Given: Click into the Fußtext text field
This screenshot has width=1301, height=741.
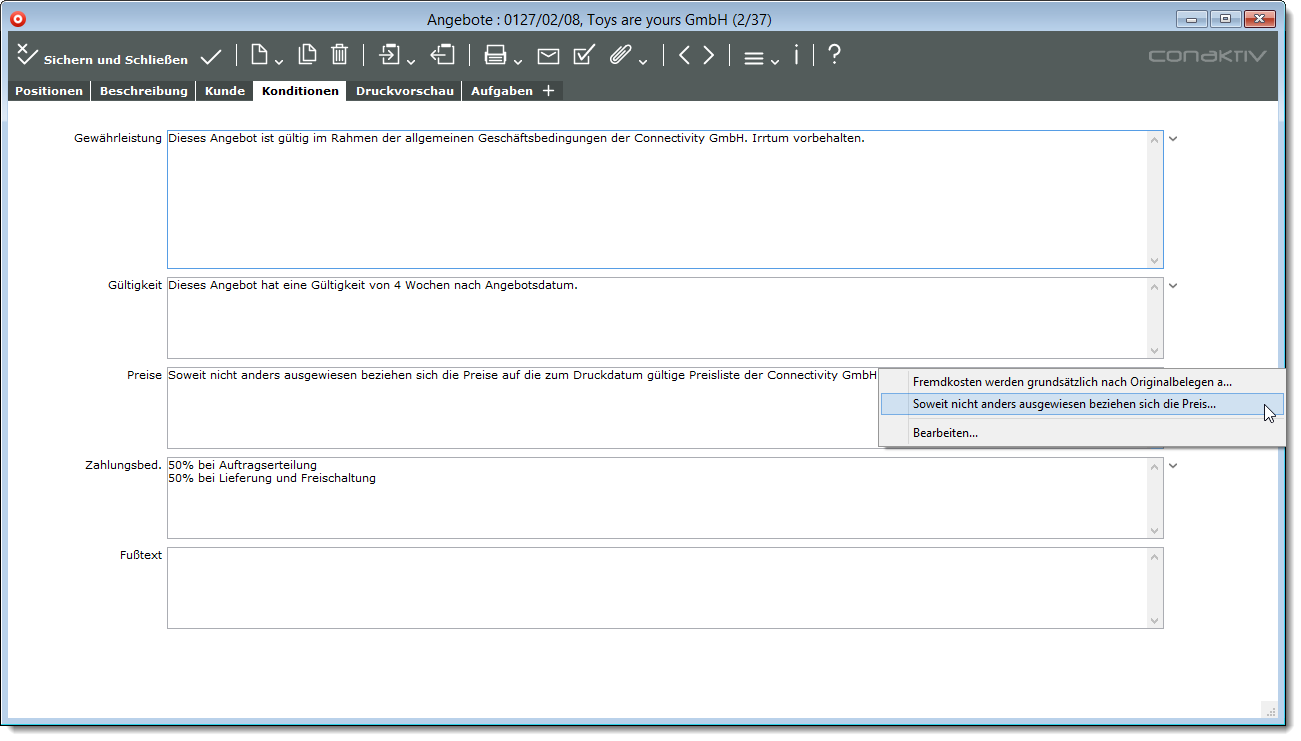Looking at the screenshot, I should click(656, 588).
